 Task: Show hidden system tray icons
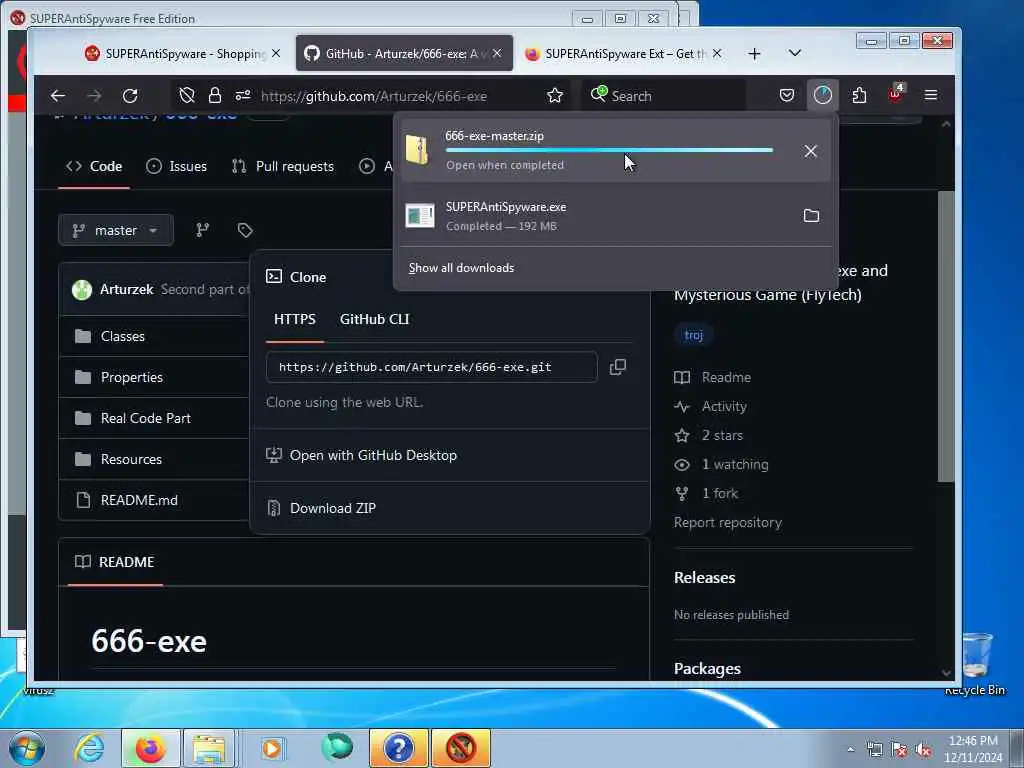pos(850,749)
